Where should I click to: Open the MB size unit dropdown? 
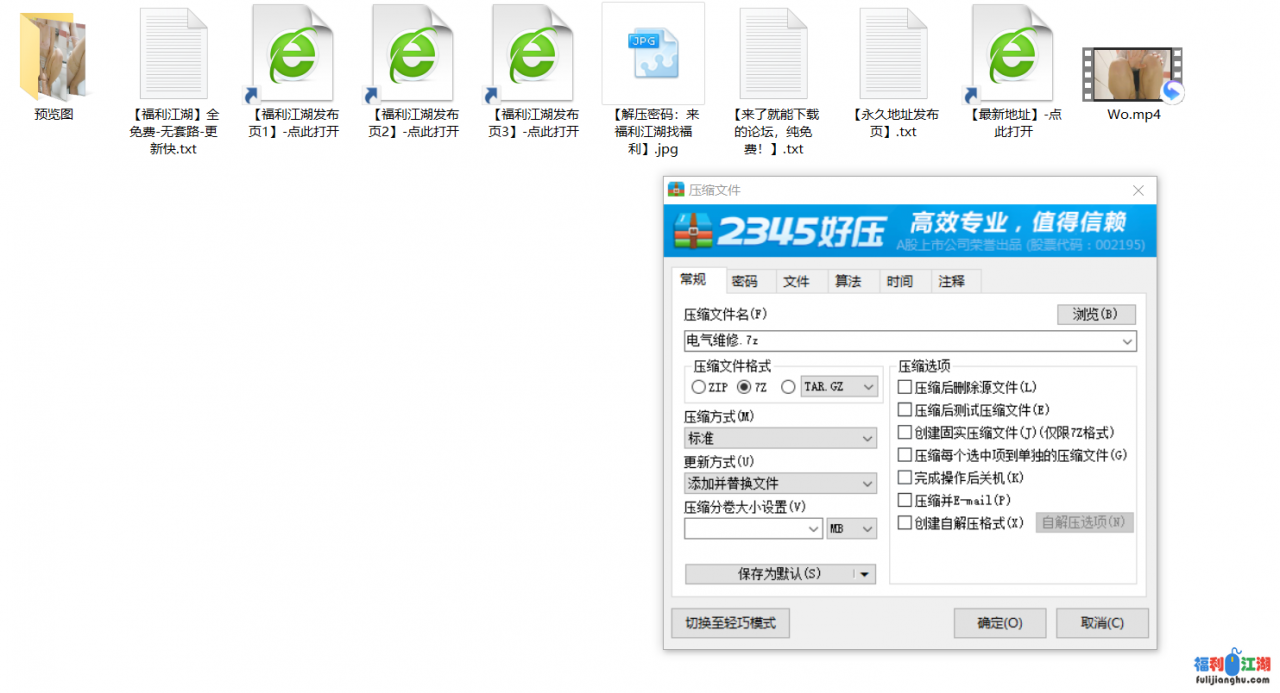(852, 528)
